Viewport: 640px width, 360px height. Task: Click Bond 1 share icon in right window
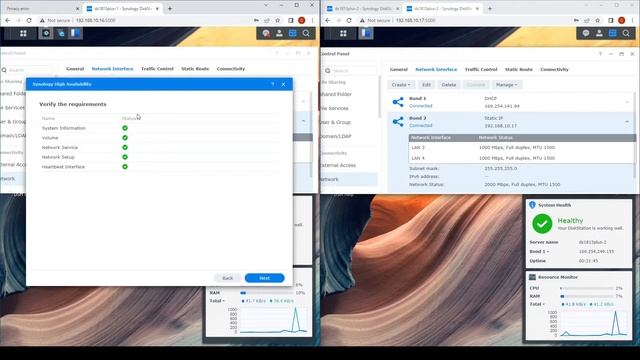pyautogui.click(x=398, y=102)
